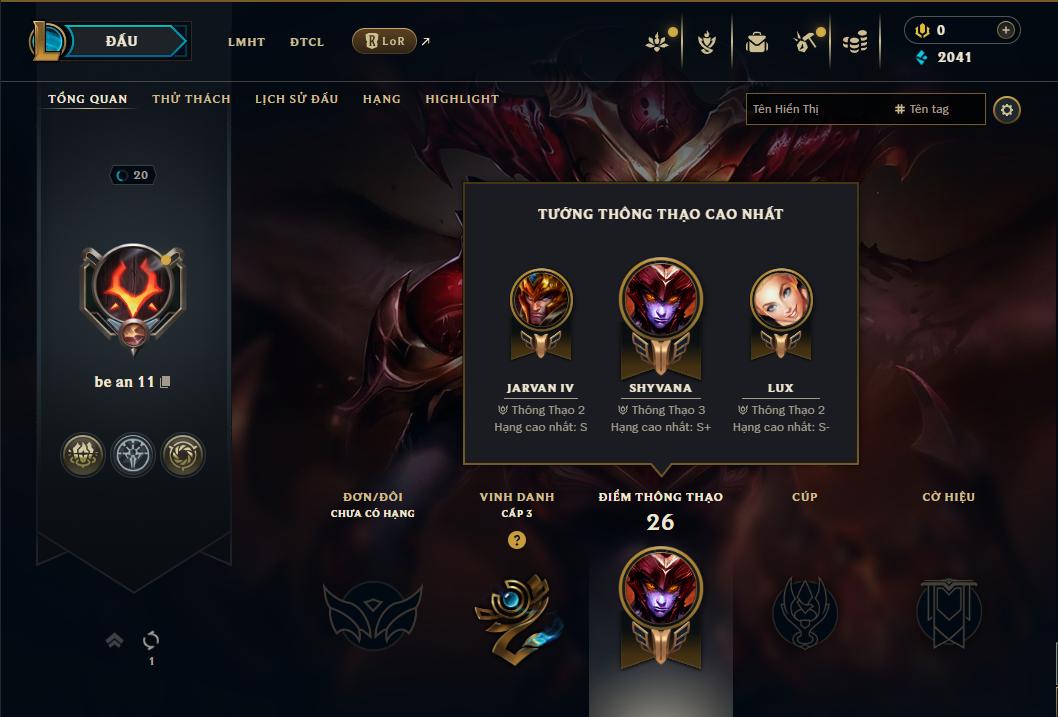The image size is (1058, 717).
Task: Open the loot inventory bag icon
Action: (756, 43)
